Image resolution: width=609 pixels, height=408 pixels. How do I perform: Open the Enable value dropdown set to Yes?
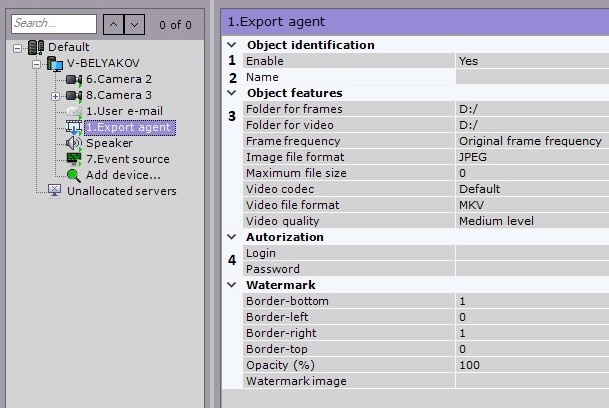point(530,61)
